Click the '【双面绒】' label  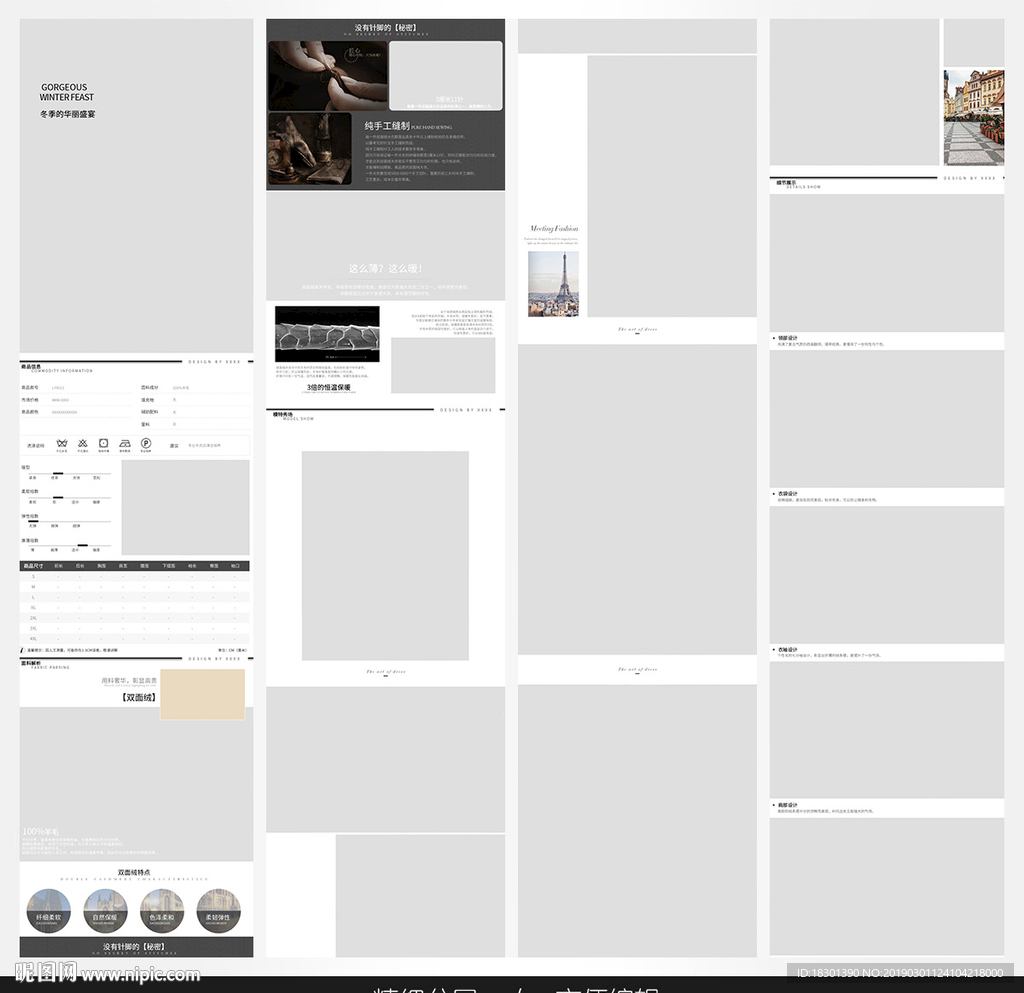pyautogui.click(x=138, y=697)
